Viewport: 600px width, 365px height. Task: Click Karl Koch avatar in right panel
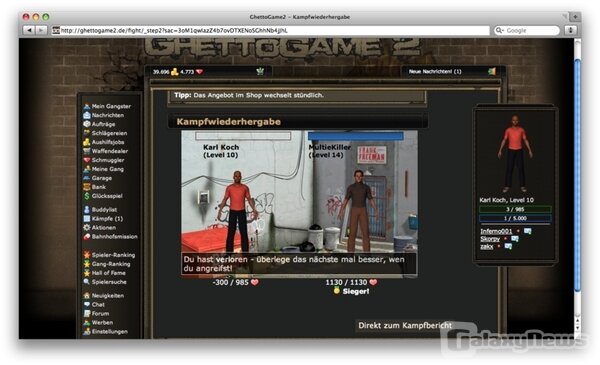tap(515, 153)
